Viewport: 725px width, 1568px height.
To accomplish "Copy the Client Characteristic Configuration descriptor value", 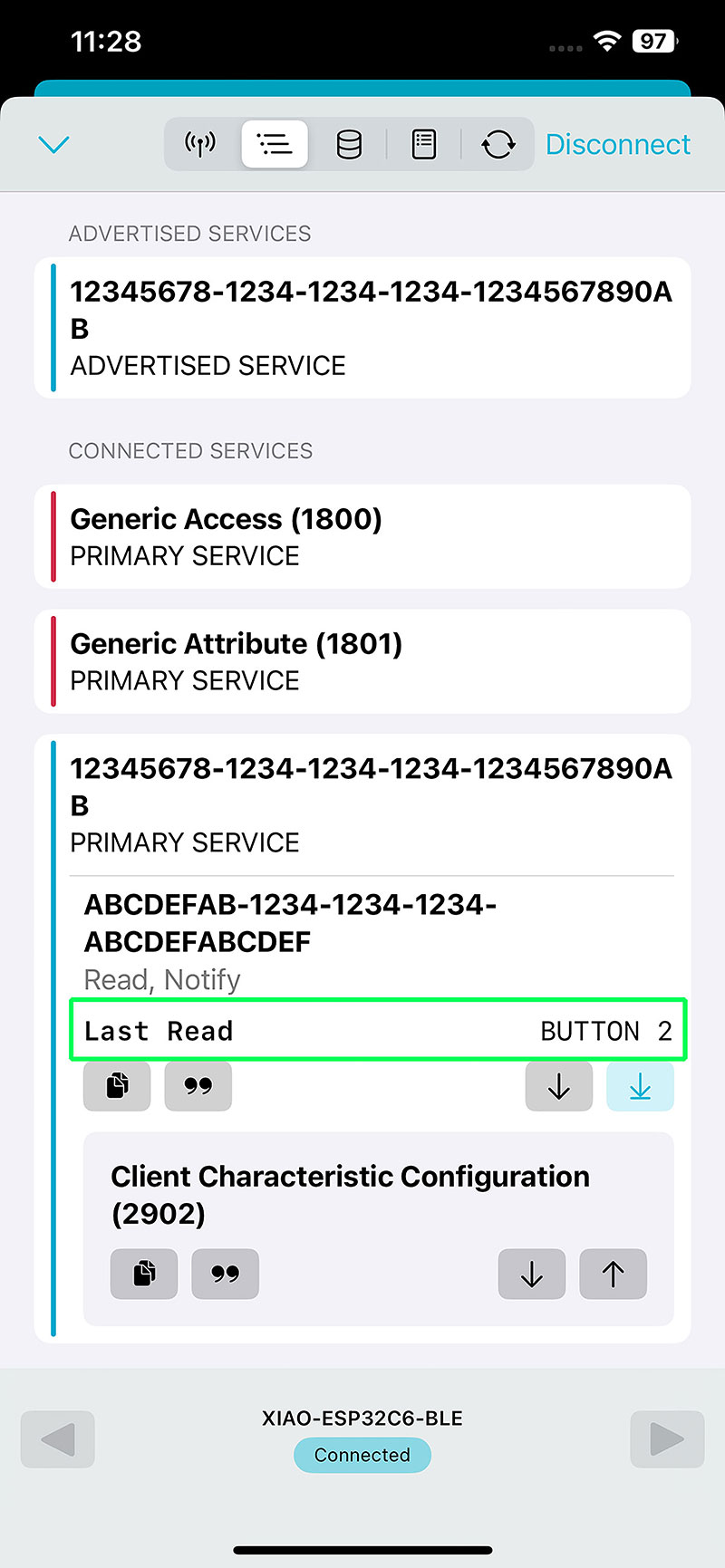I will click(144, 1274).
